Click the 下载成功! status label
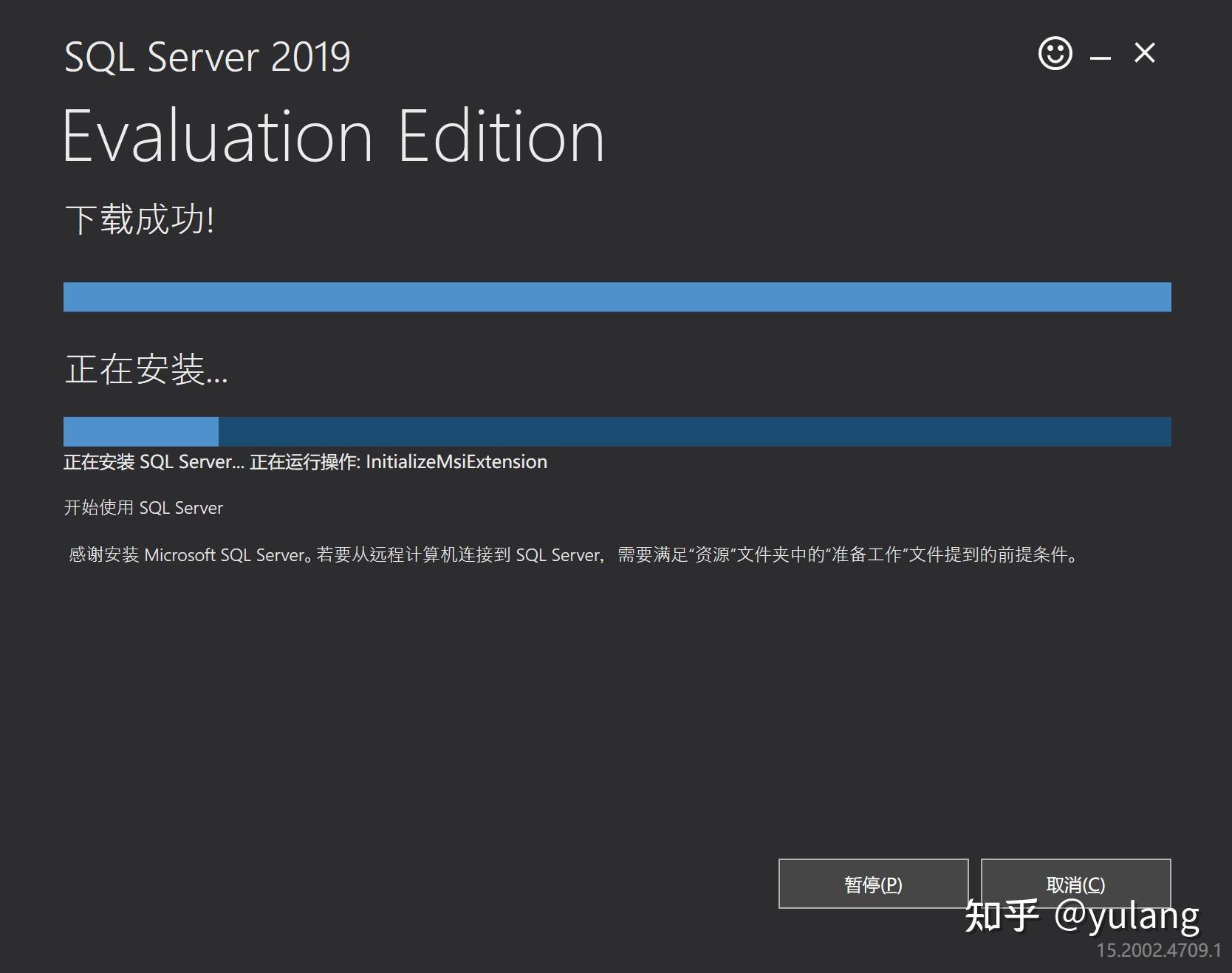1232x973 pixels. point(140,218)
